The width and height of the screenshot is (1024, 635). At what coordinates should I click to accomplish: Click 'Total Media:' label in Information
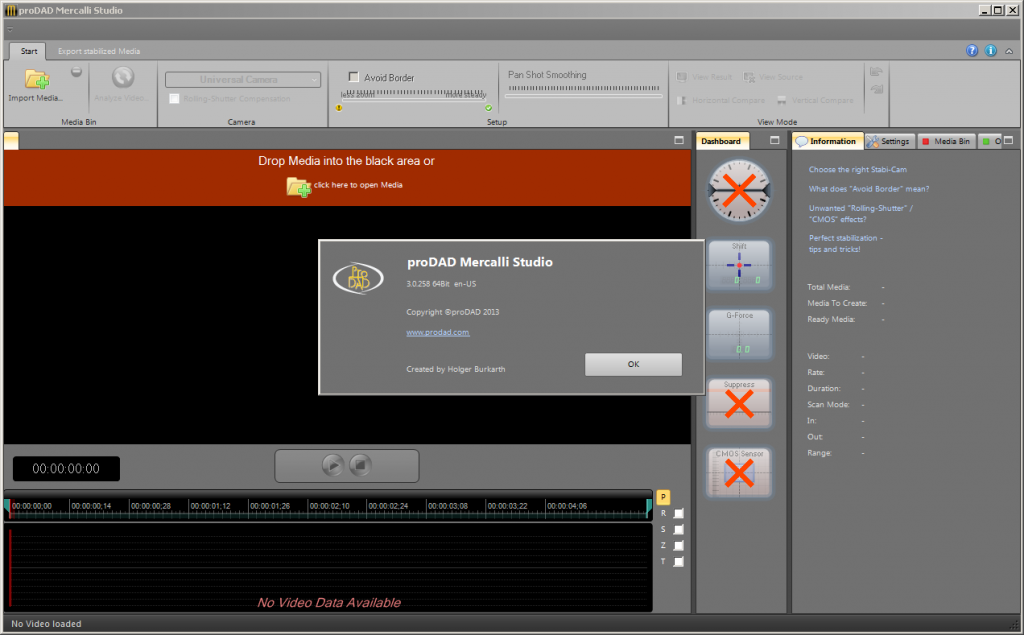[829, 287]
